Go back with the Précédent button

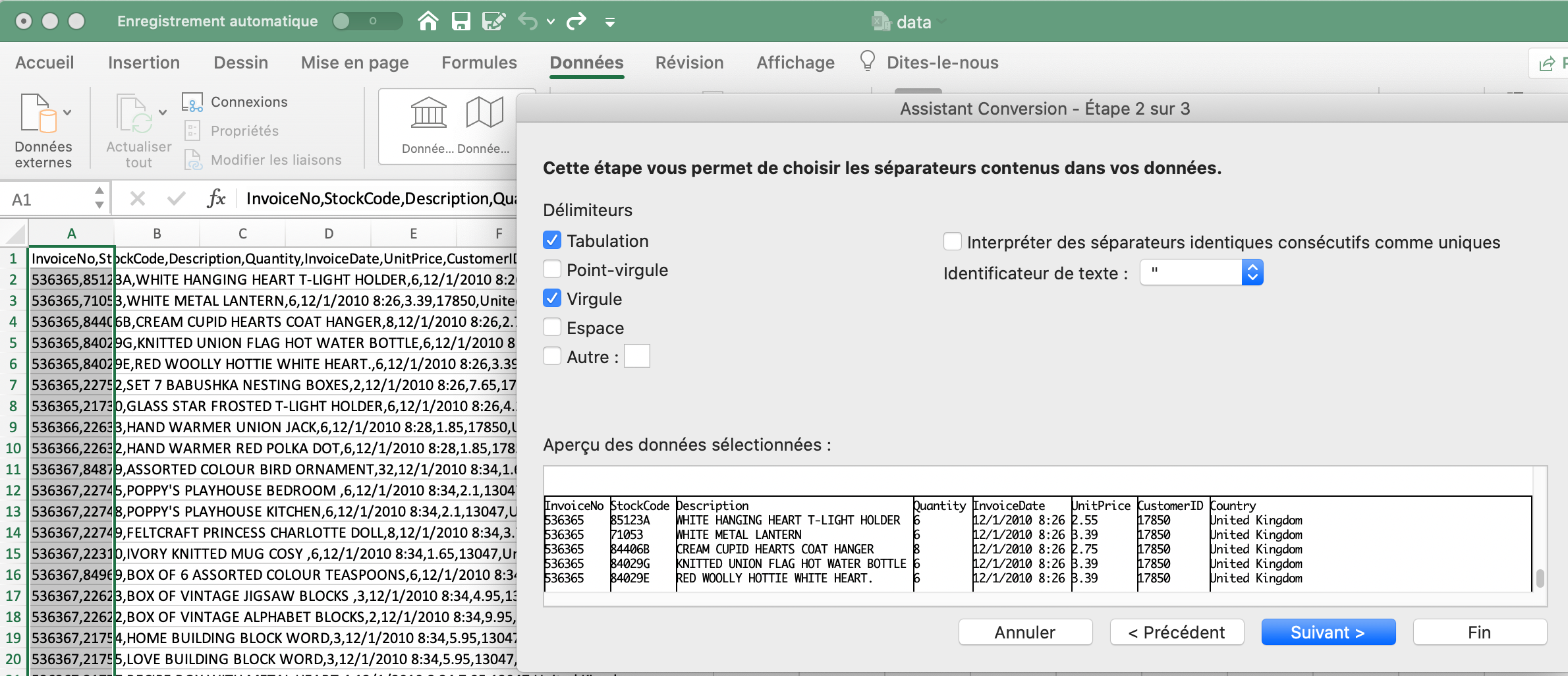click(1177, 633)
